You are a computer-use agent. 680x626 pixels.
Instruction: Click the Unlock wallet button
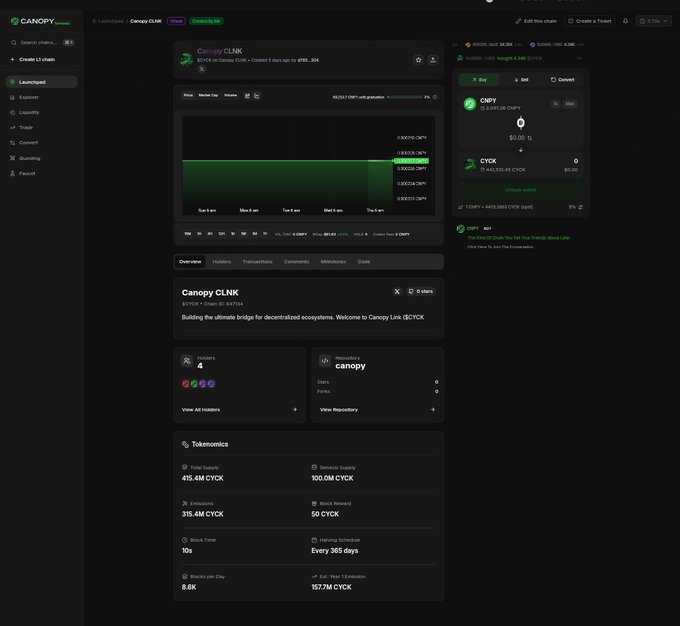click(x=521, y=190)
